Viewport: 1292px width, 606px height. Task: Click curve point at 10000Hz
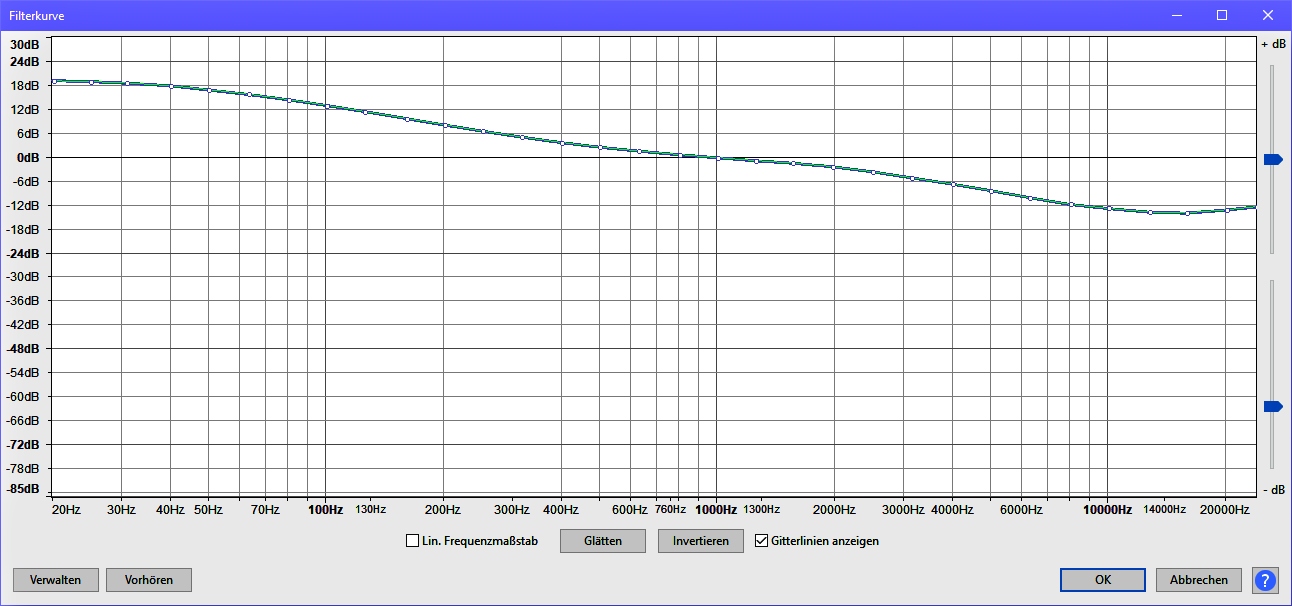tap(1109, 208)
